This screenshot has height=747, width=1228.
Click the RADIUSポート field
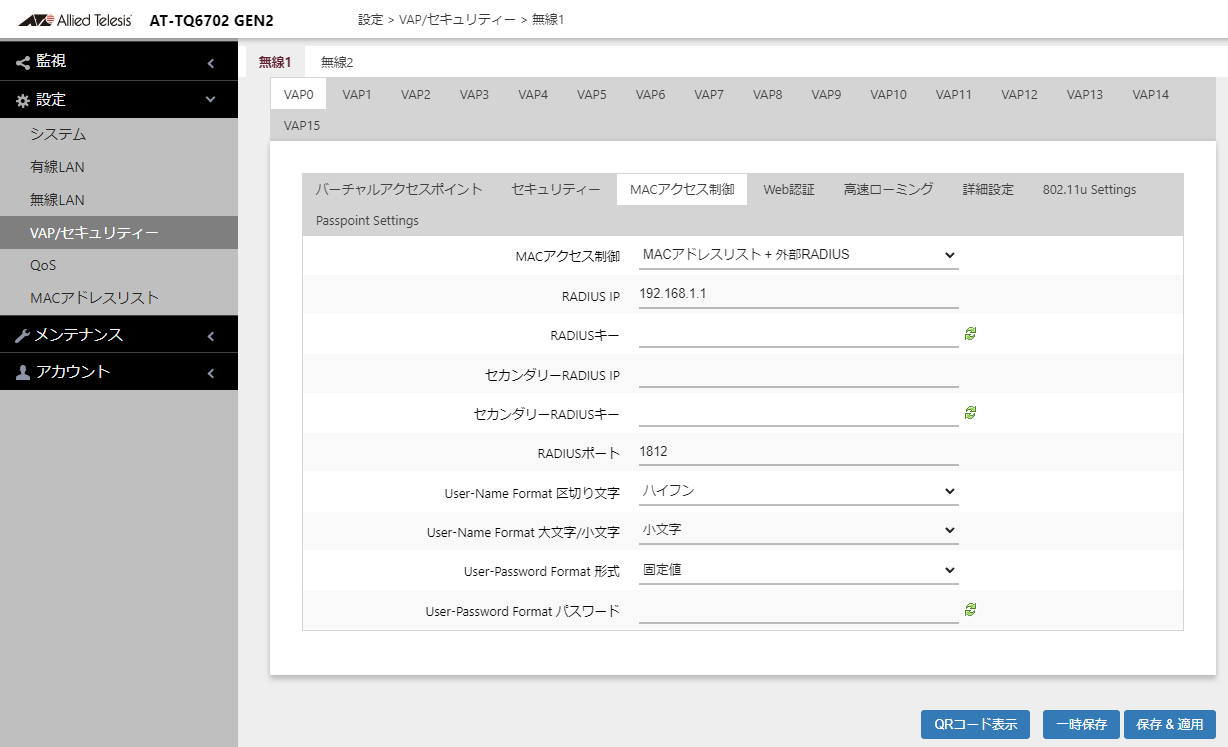click(x=798, y=452)
